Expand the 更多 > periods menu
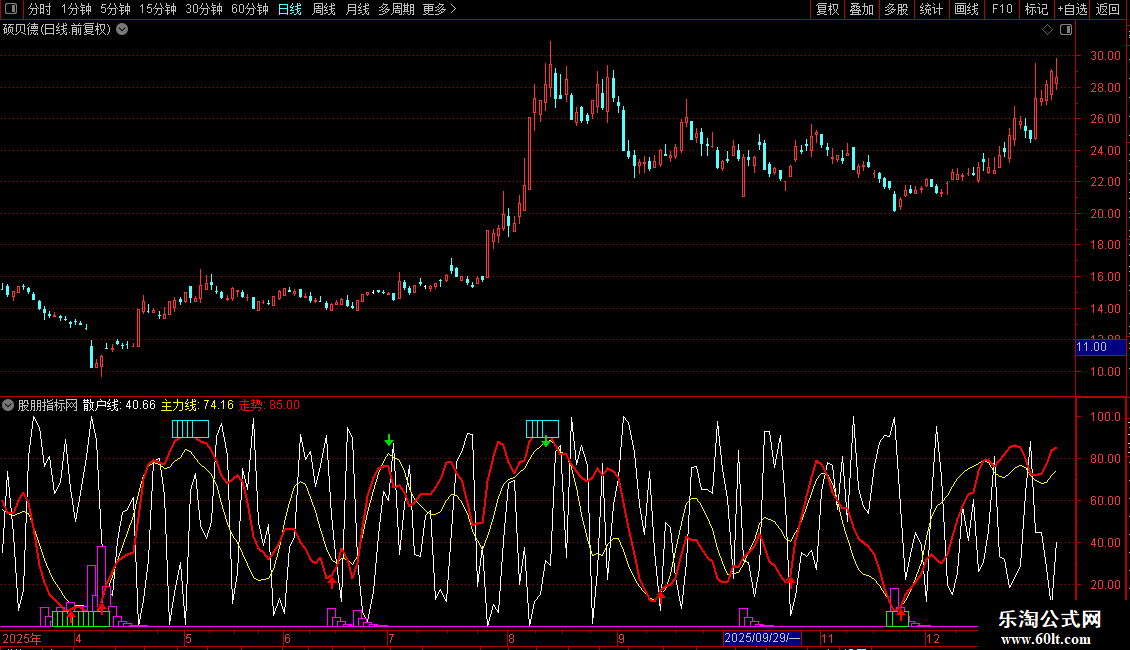This screenshot has height=650, width=1130. (x=440, y=9)
